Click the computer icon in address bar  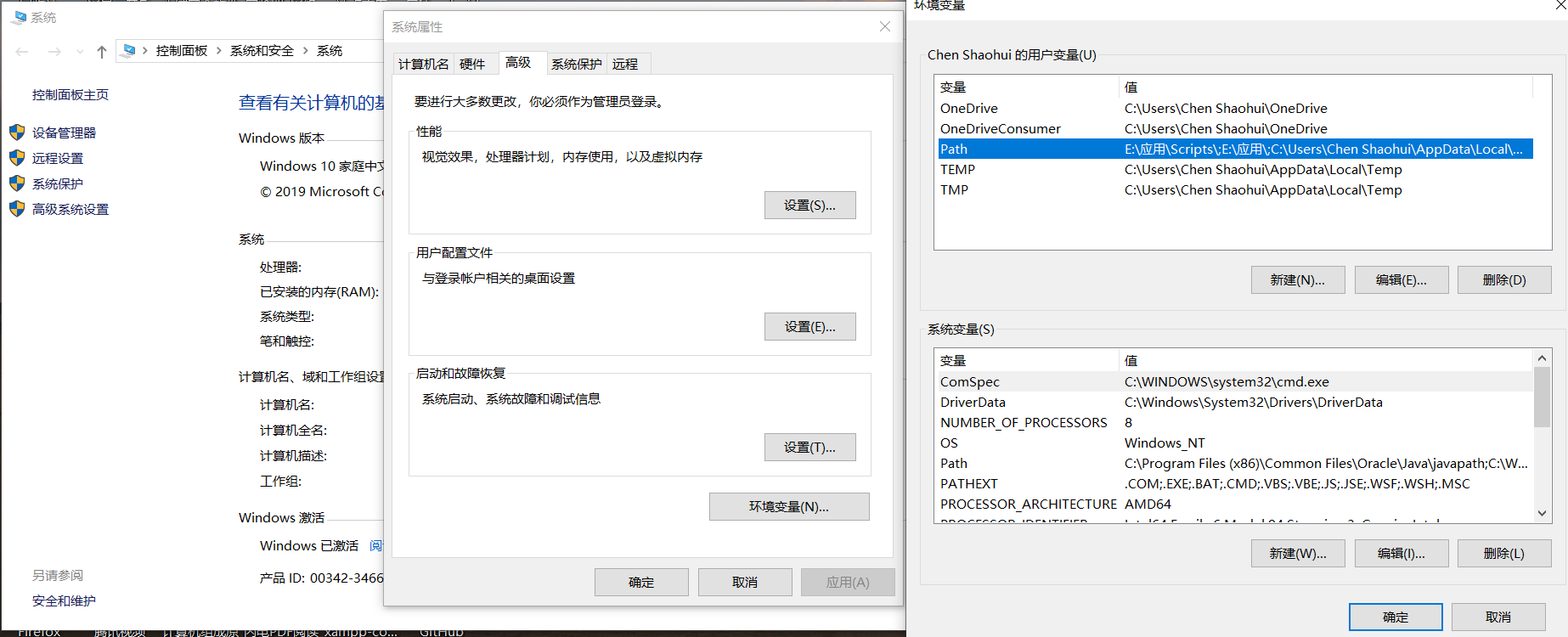[129, 51]
